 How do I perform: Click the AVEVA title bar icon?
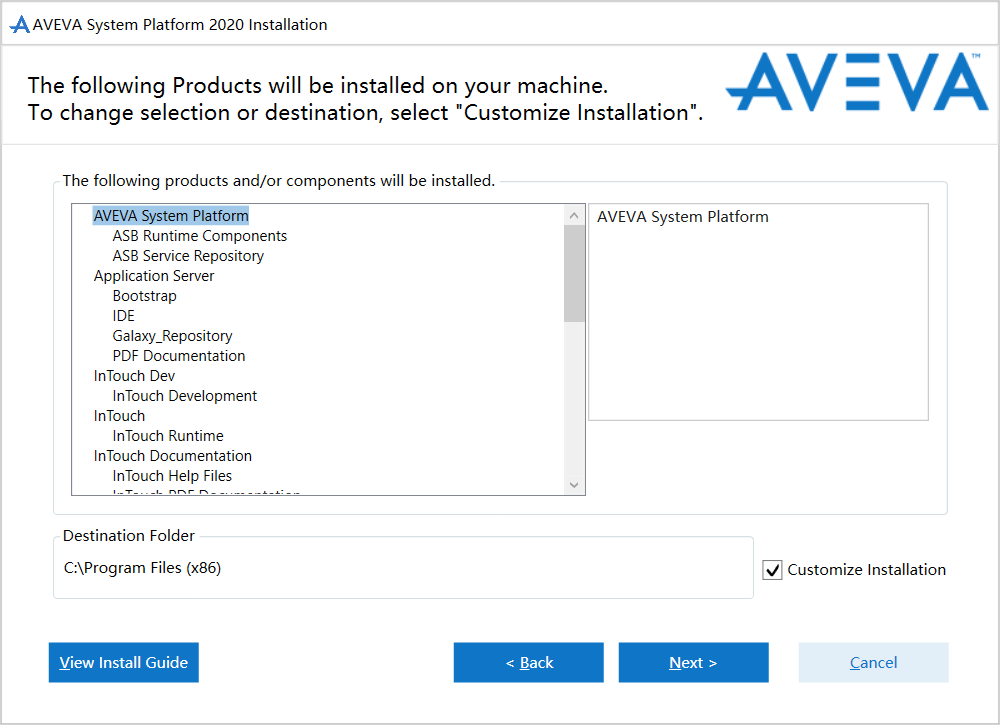point(19,25)
